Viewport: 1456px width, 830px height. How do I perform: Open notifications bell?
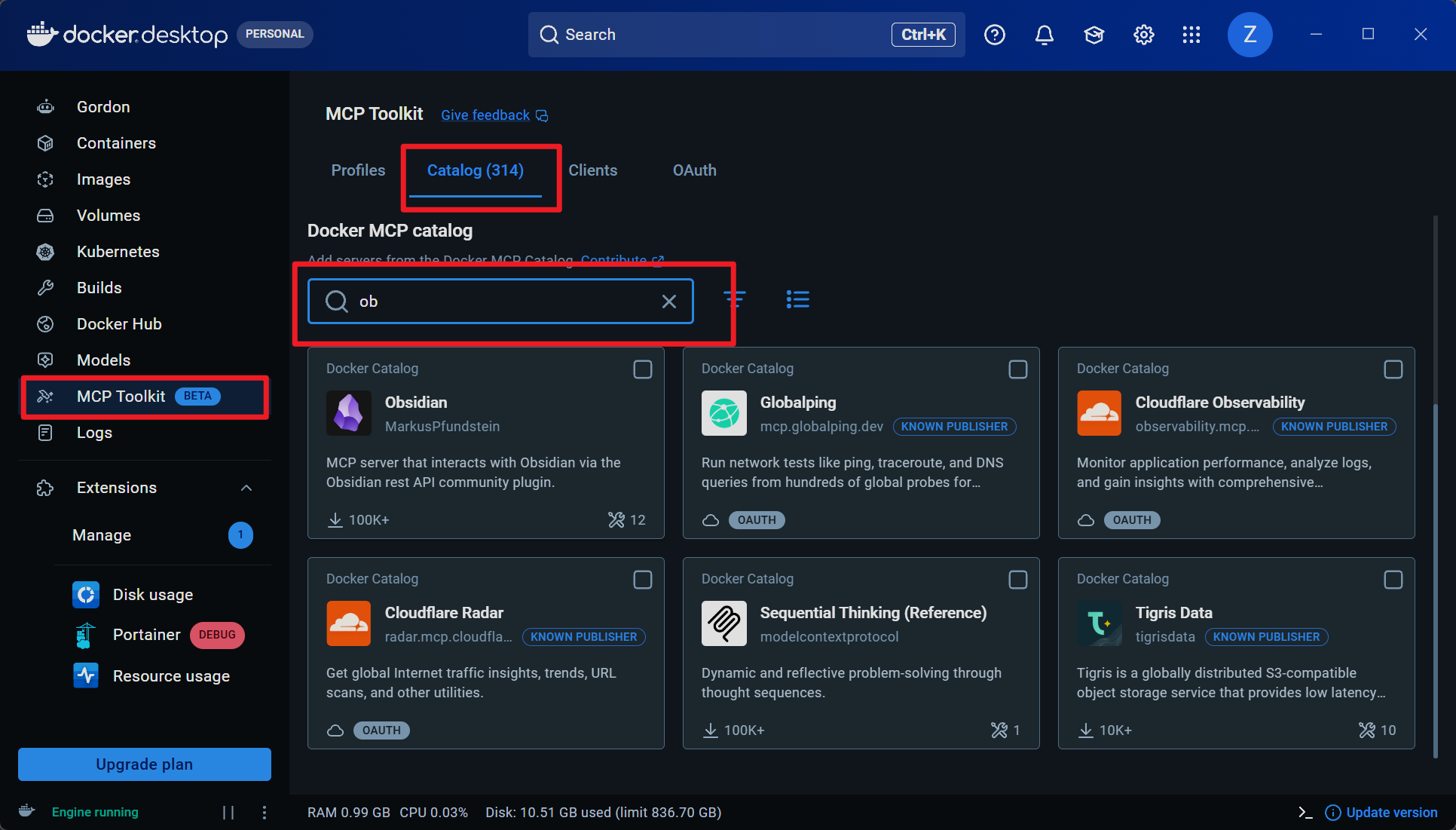[x=1045, y=35]
